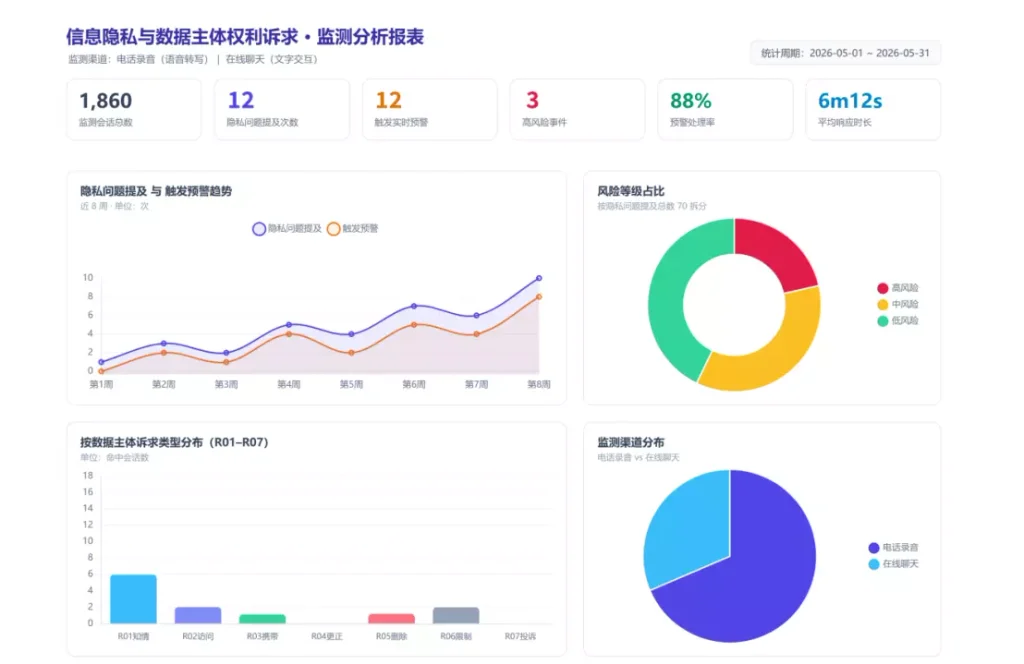Open the 3 高风险事件 card
1024x664 pixels.
[577, 110]
